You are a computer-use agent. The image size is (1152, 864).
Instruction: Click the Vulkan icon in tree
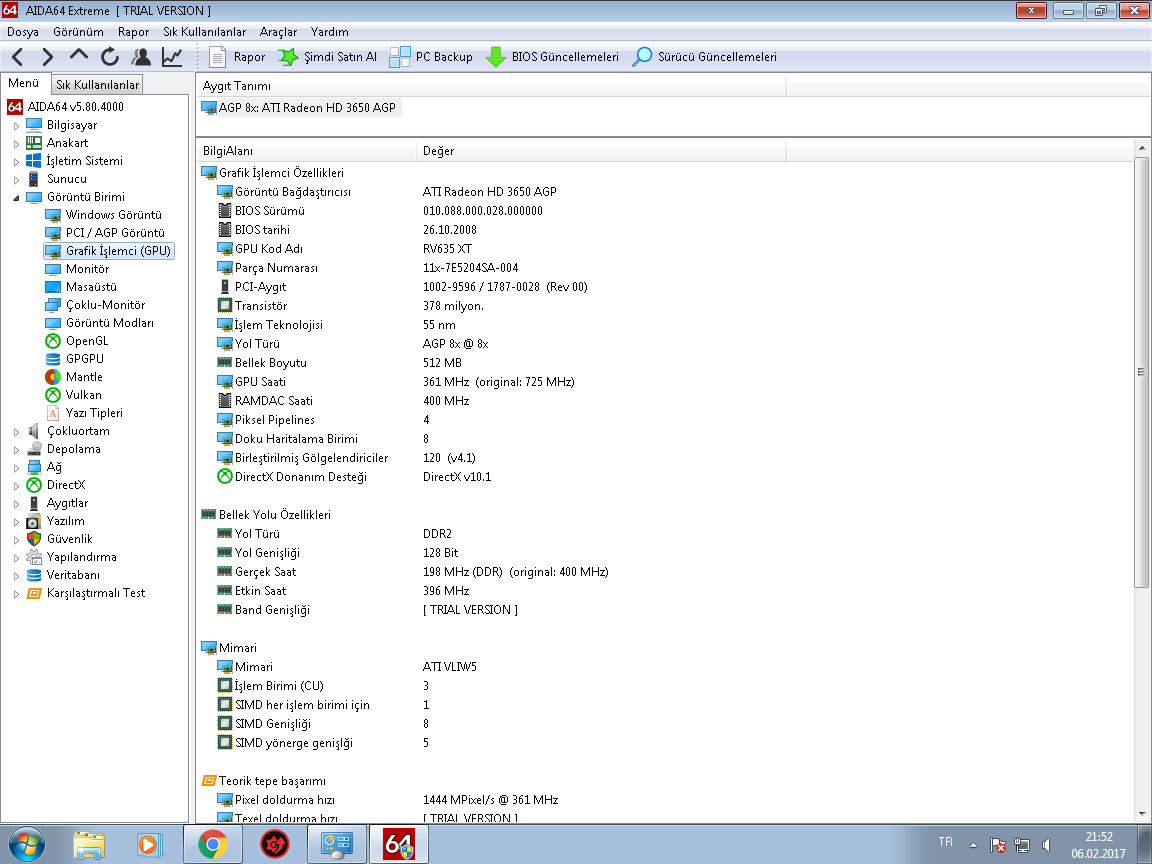tap(53, 395)
